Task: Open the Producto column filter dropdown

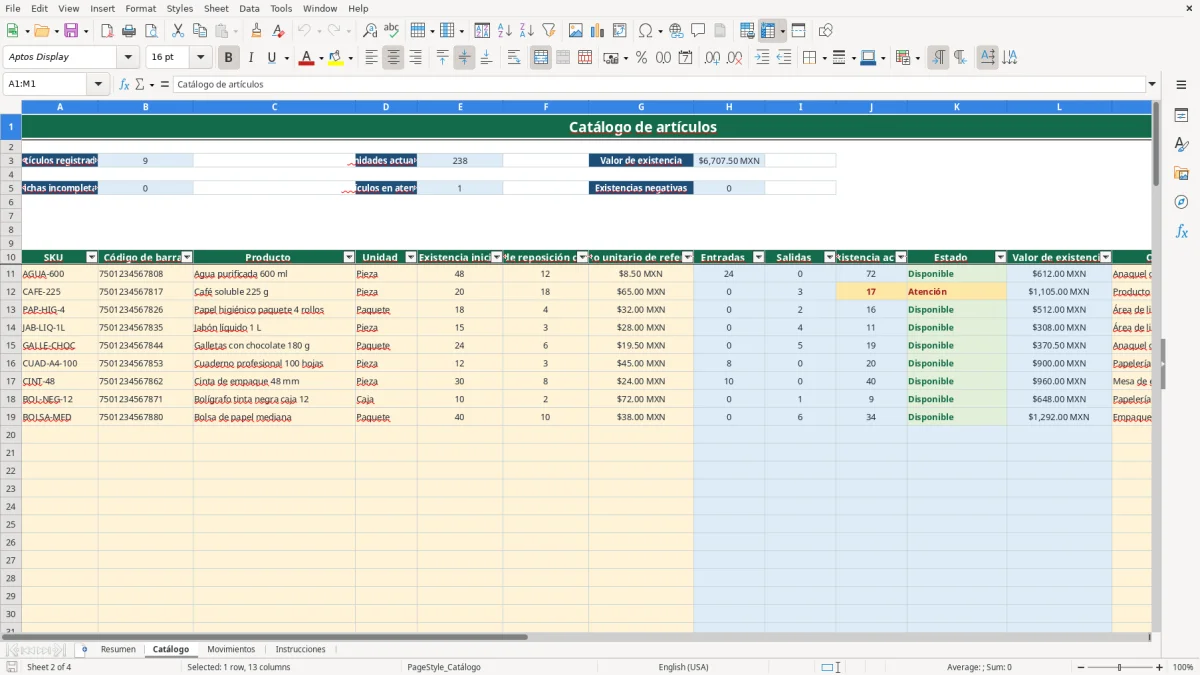Action: click(349, 257)
